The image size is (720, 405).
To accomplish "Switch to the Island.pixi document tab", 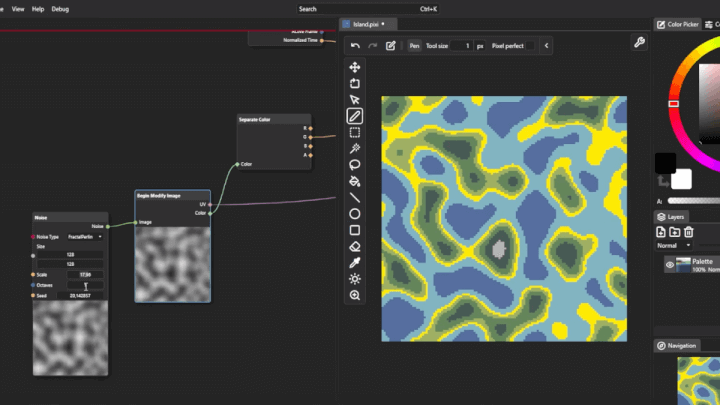I will click(x=366, y=24).
